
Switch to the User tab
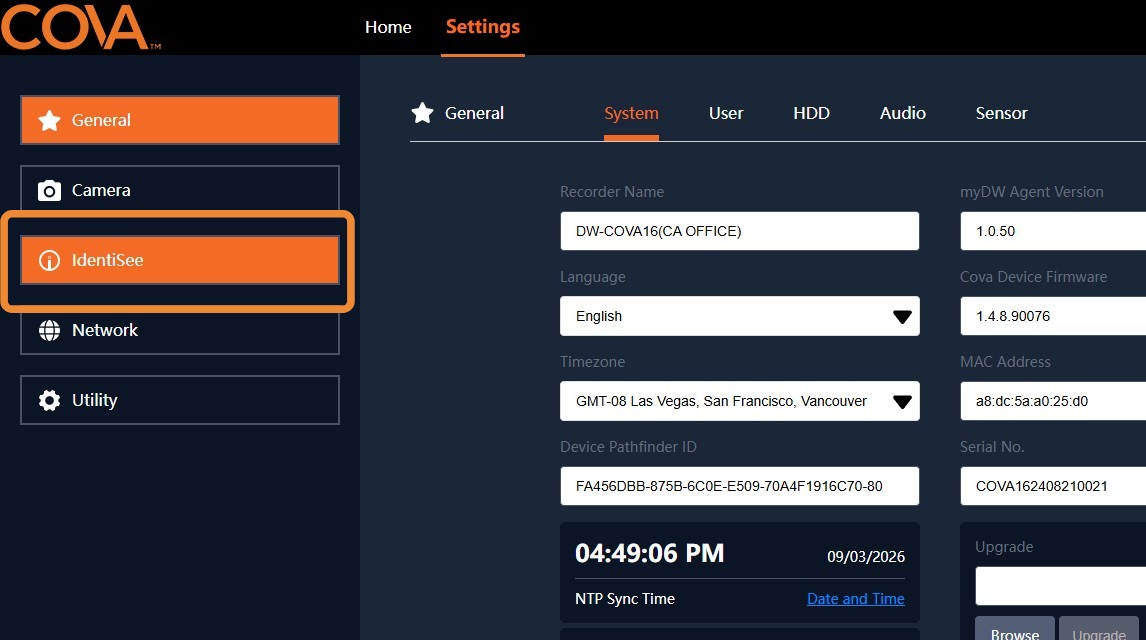[726, 113]
